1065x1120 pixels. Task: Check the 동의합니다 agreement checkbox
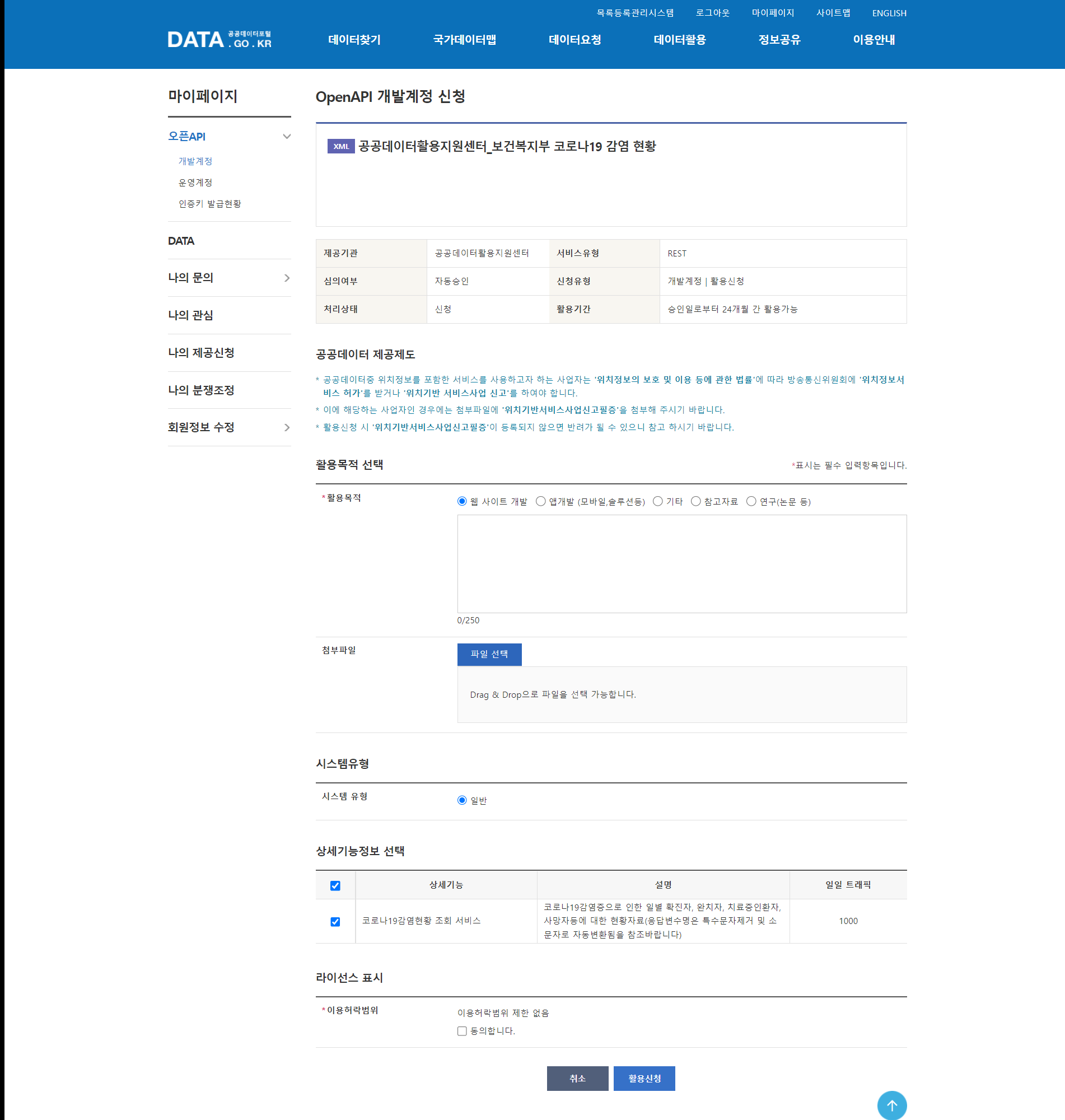click(462, 1030)
